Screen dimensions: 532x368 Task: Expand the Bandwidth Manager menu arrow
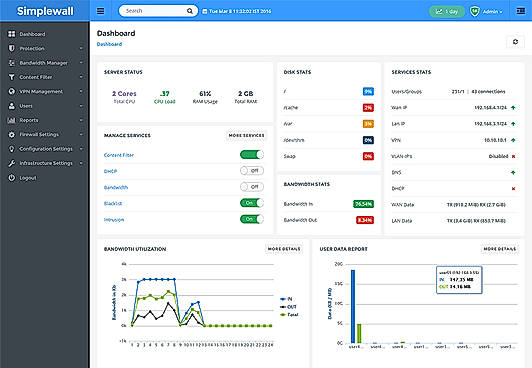(x=81, y=63)
